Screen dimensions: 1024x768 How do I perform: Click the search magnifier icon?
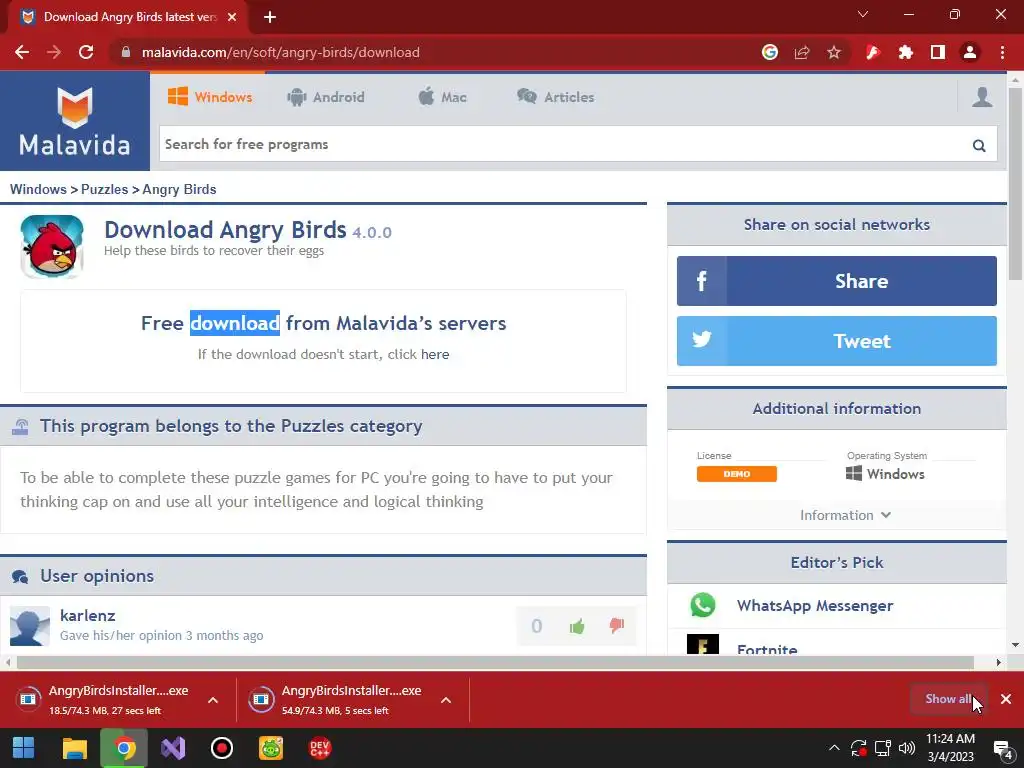978,145
